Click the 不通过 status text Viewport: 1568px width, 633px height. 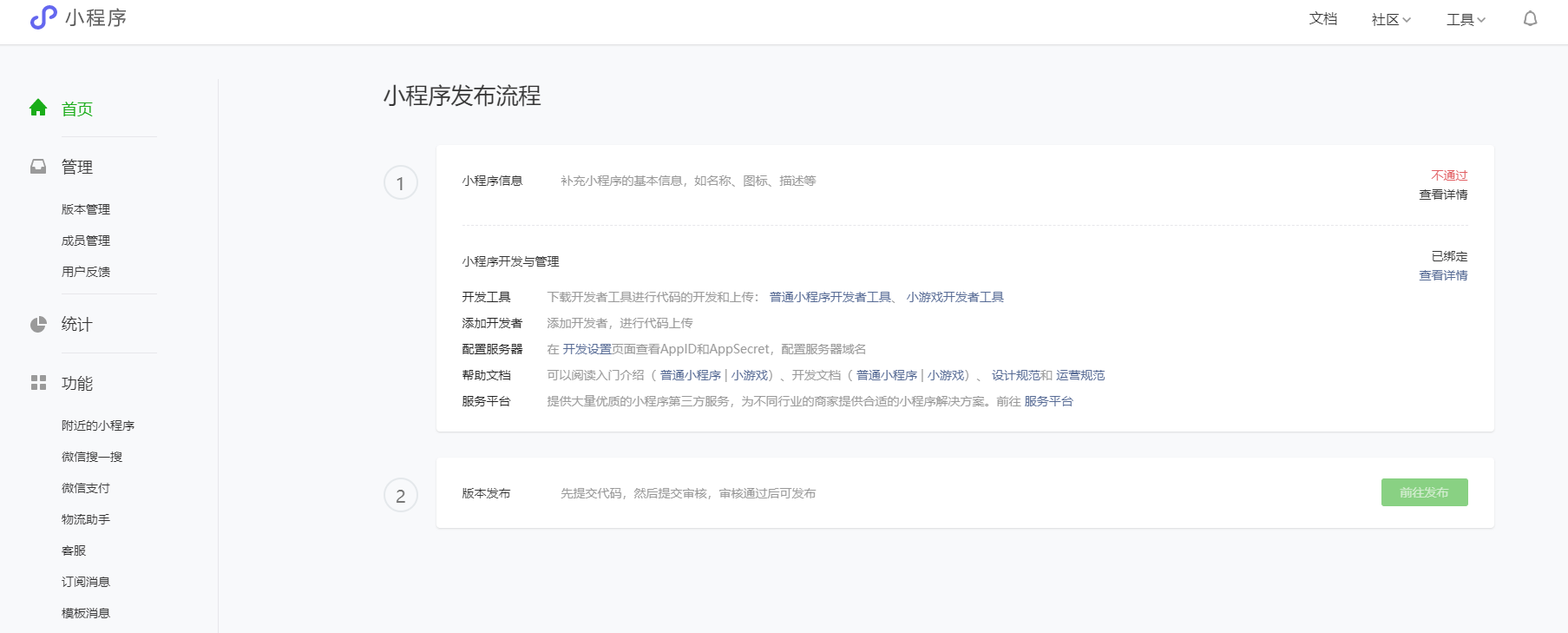point(1449,175)
